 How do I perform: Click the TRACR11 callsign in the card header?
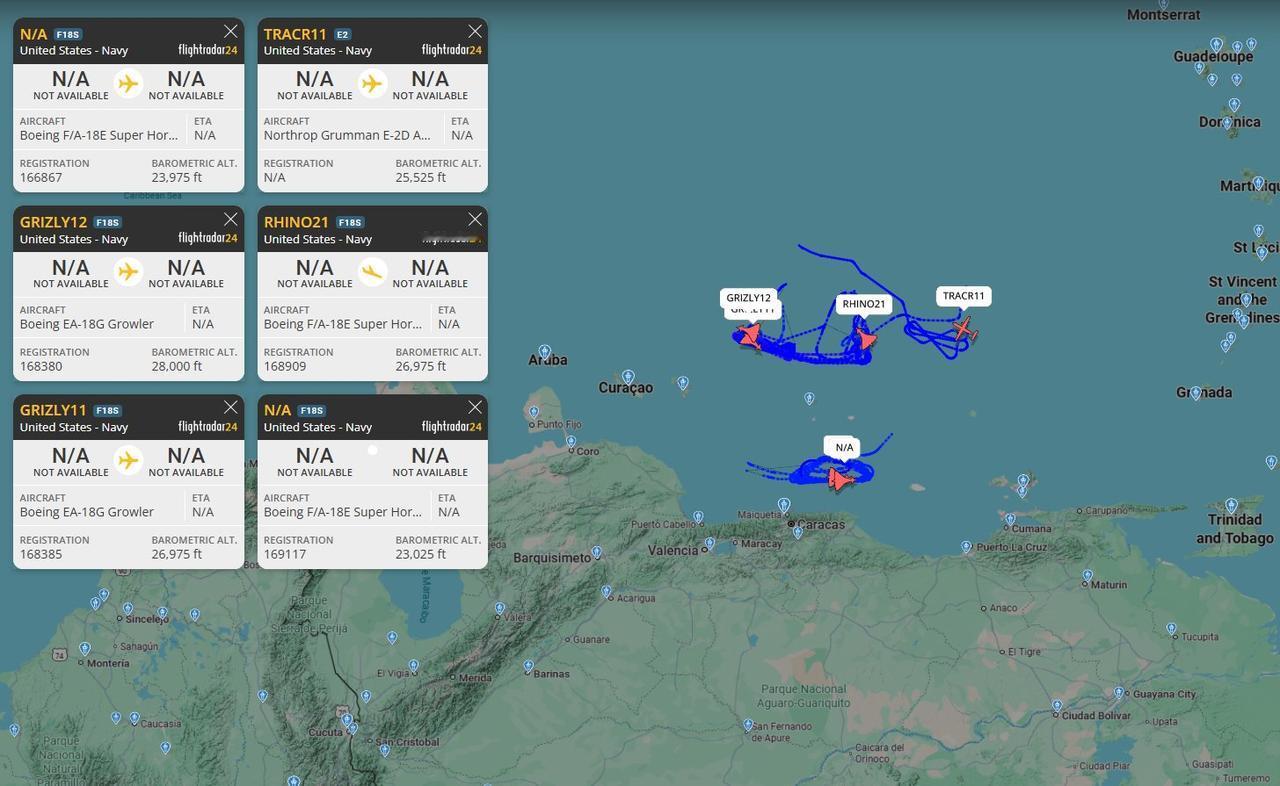[295, 34]
